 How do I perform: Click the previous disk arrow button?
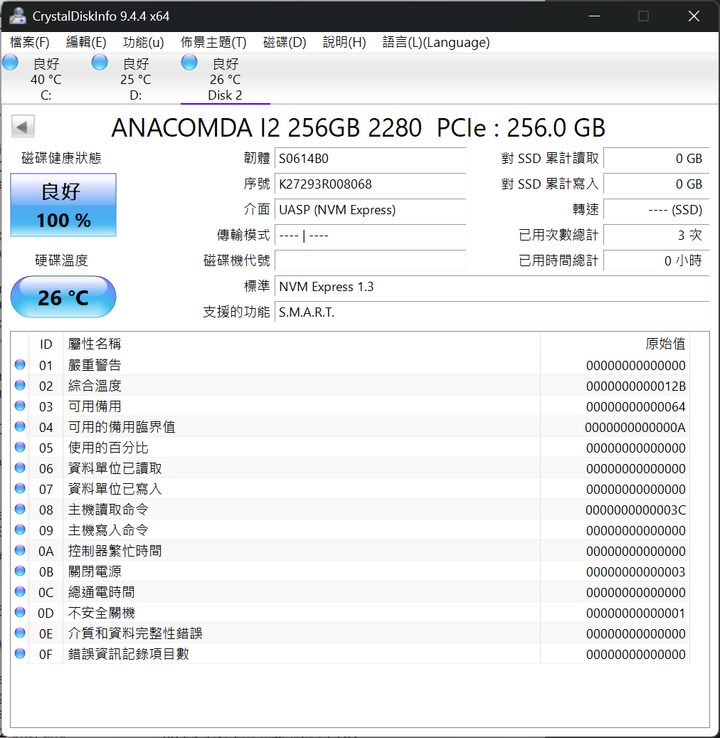24,127
